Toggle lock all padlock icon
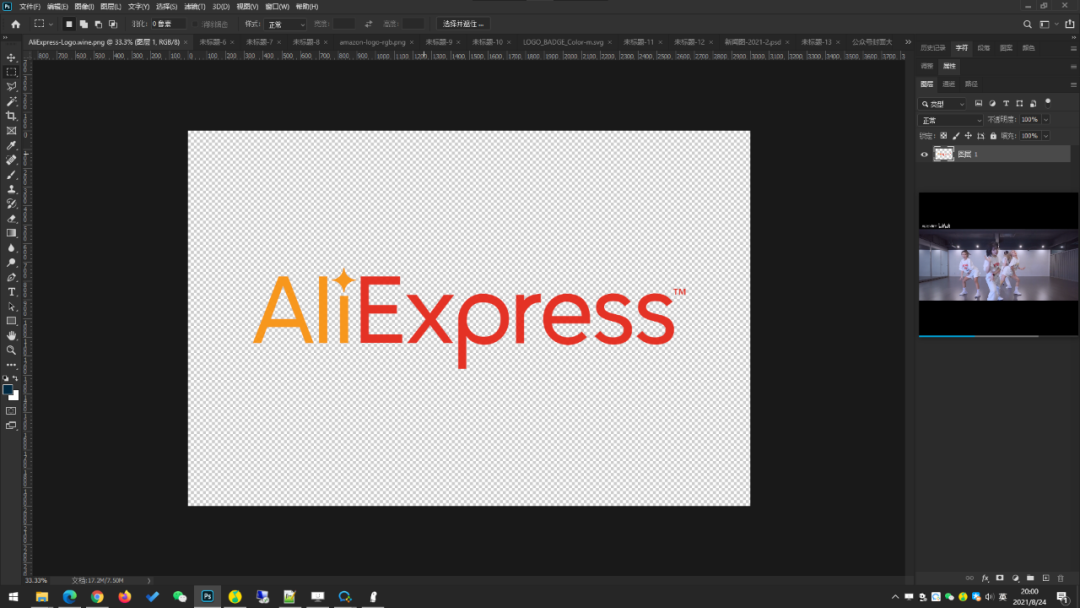 point(993,136)
